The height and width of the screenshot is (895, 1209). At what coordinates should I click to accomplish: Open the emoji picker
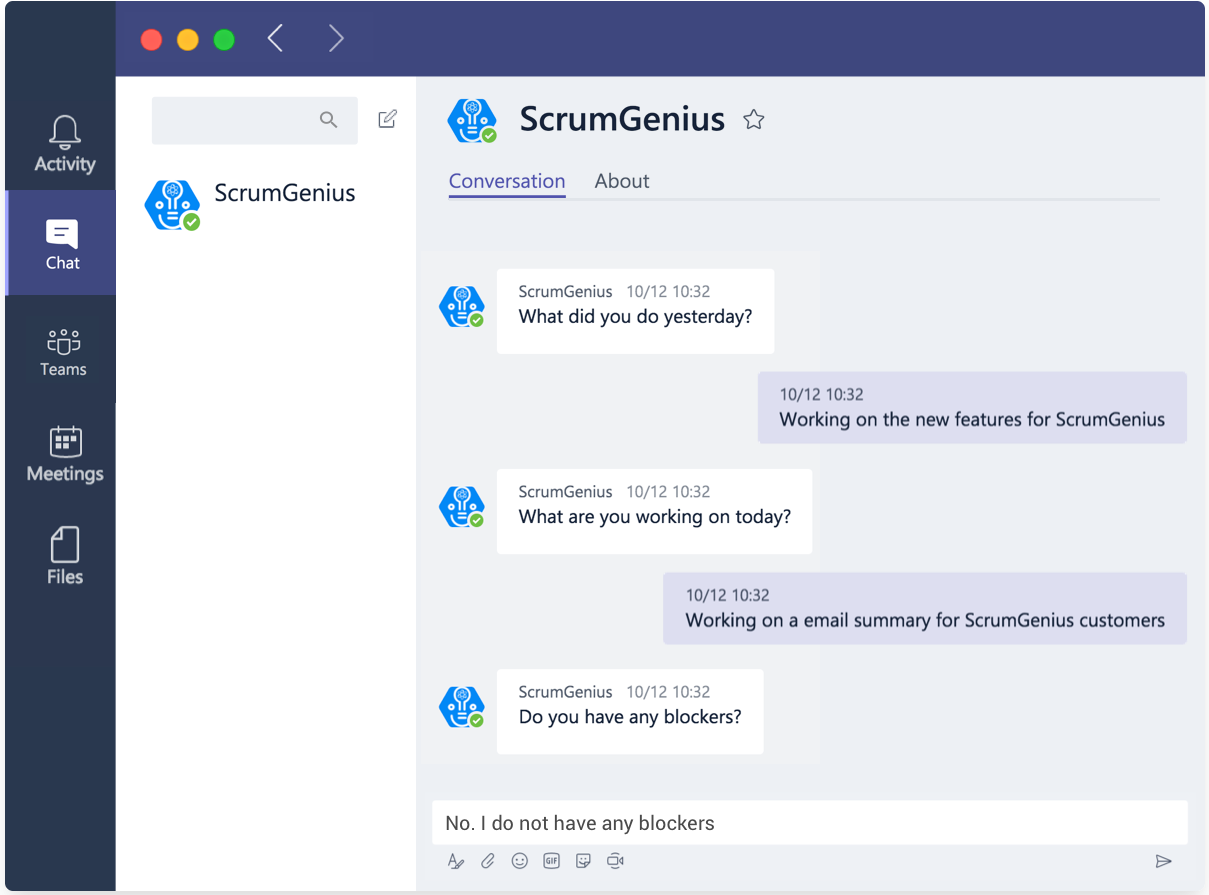[519, 861]
